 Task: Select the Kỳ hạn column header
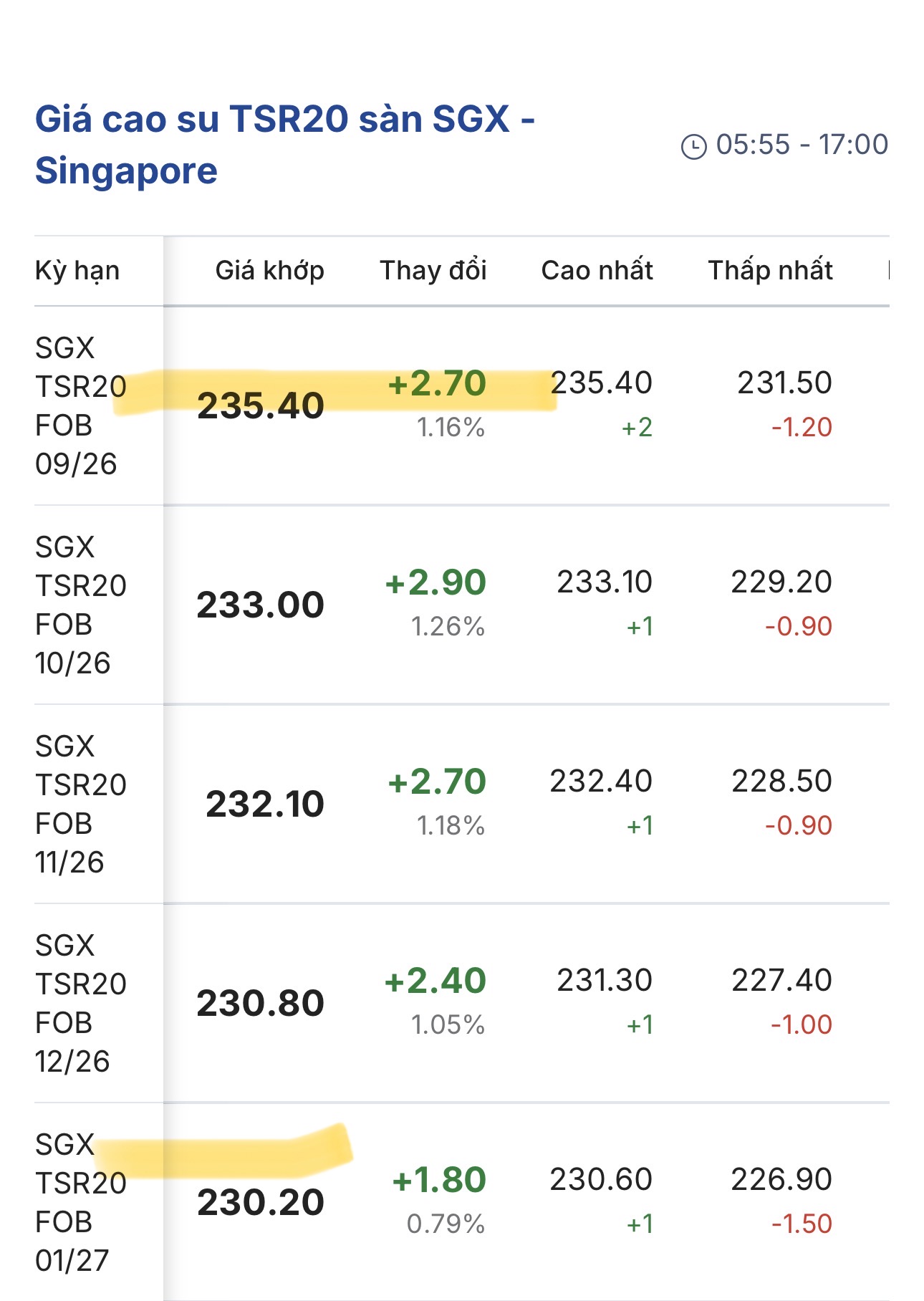pos(77,271)
